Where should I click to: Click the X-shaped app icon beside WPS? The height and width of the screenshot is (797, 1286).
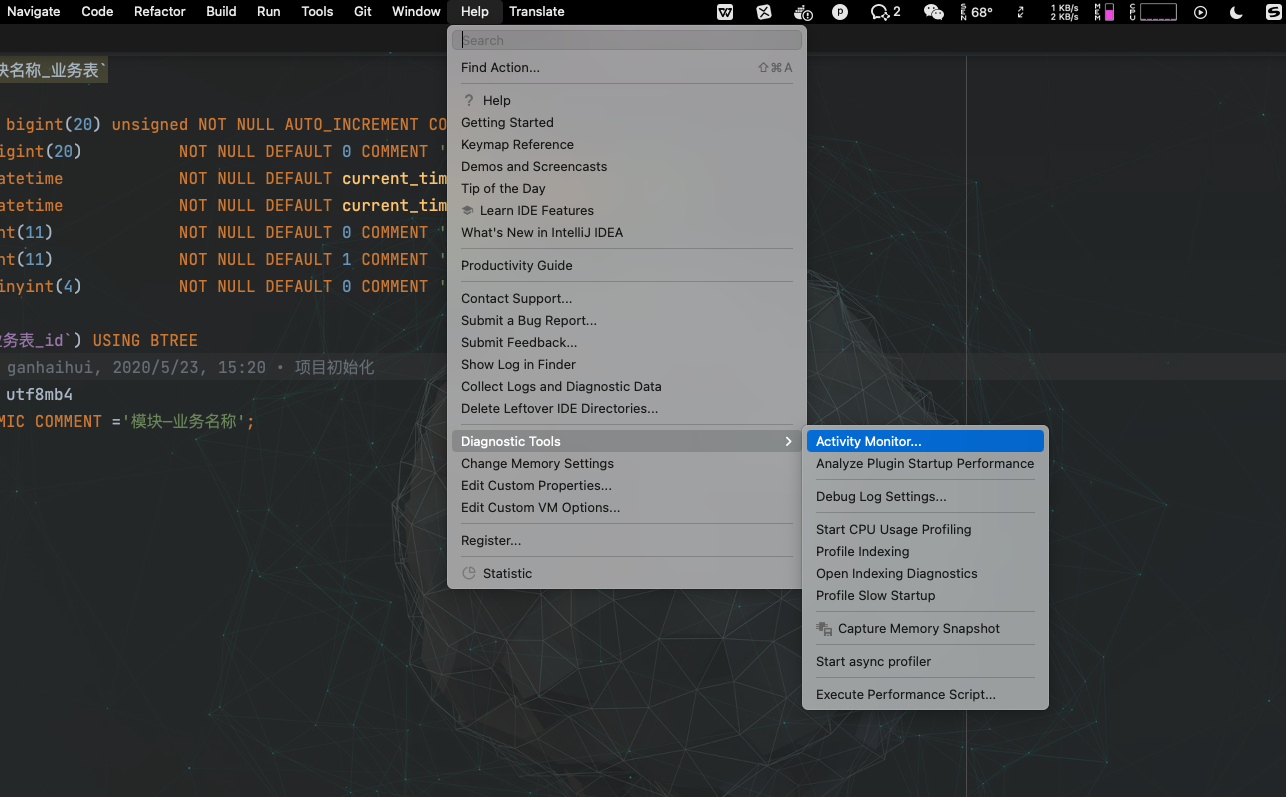764,12
